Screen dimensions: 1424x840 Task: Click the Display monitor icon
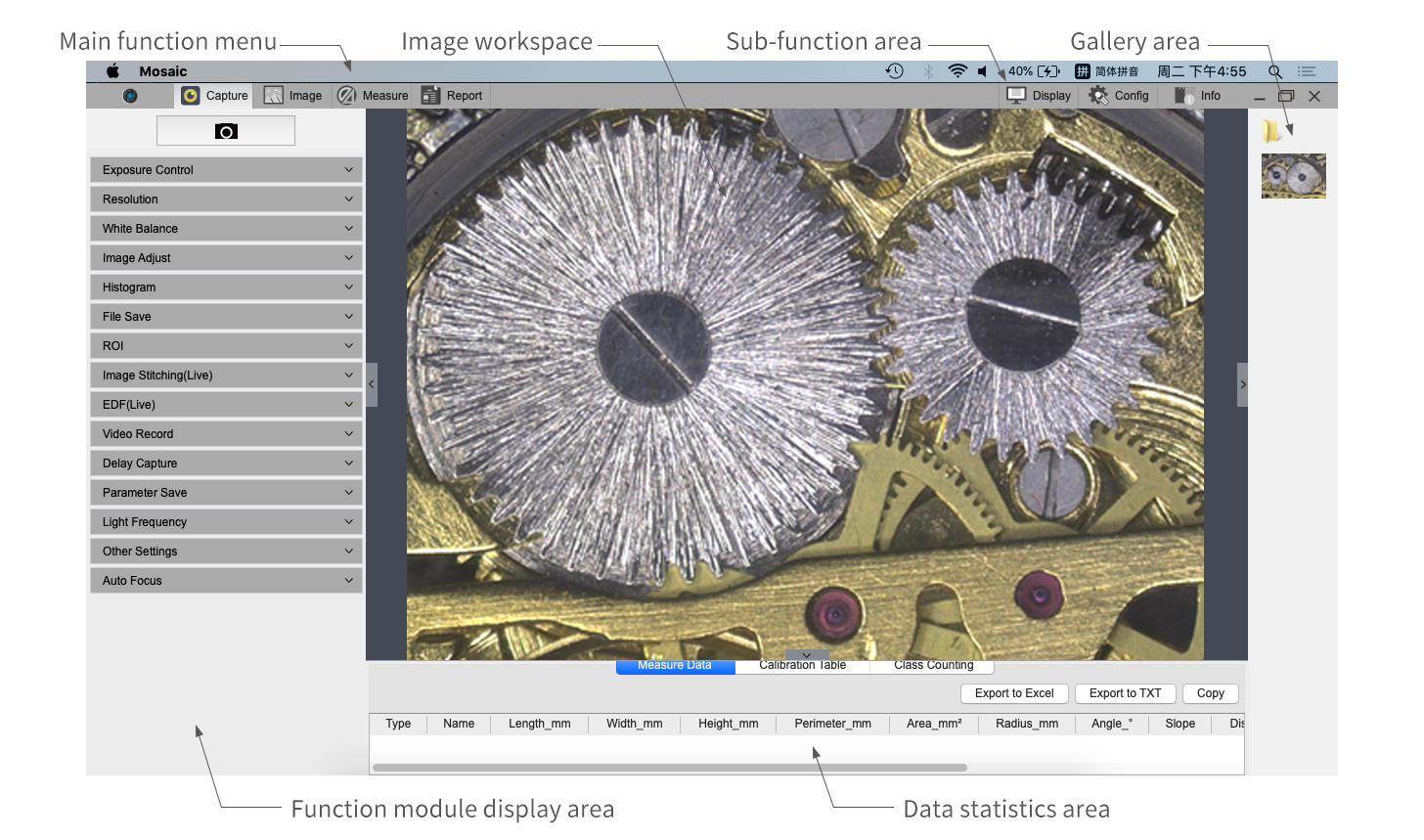point(1017,95)
